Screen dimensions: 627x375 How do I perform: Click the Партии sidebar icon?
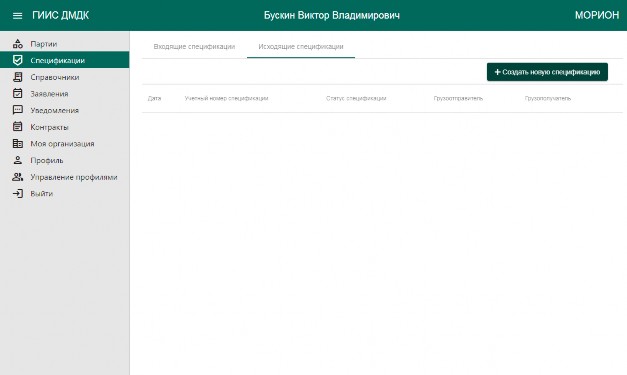(x=18, y=44)
